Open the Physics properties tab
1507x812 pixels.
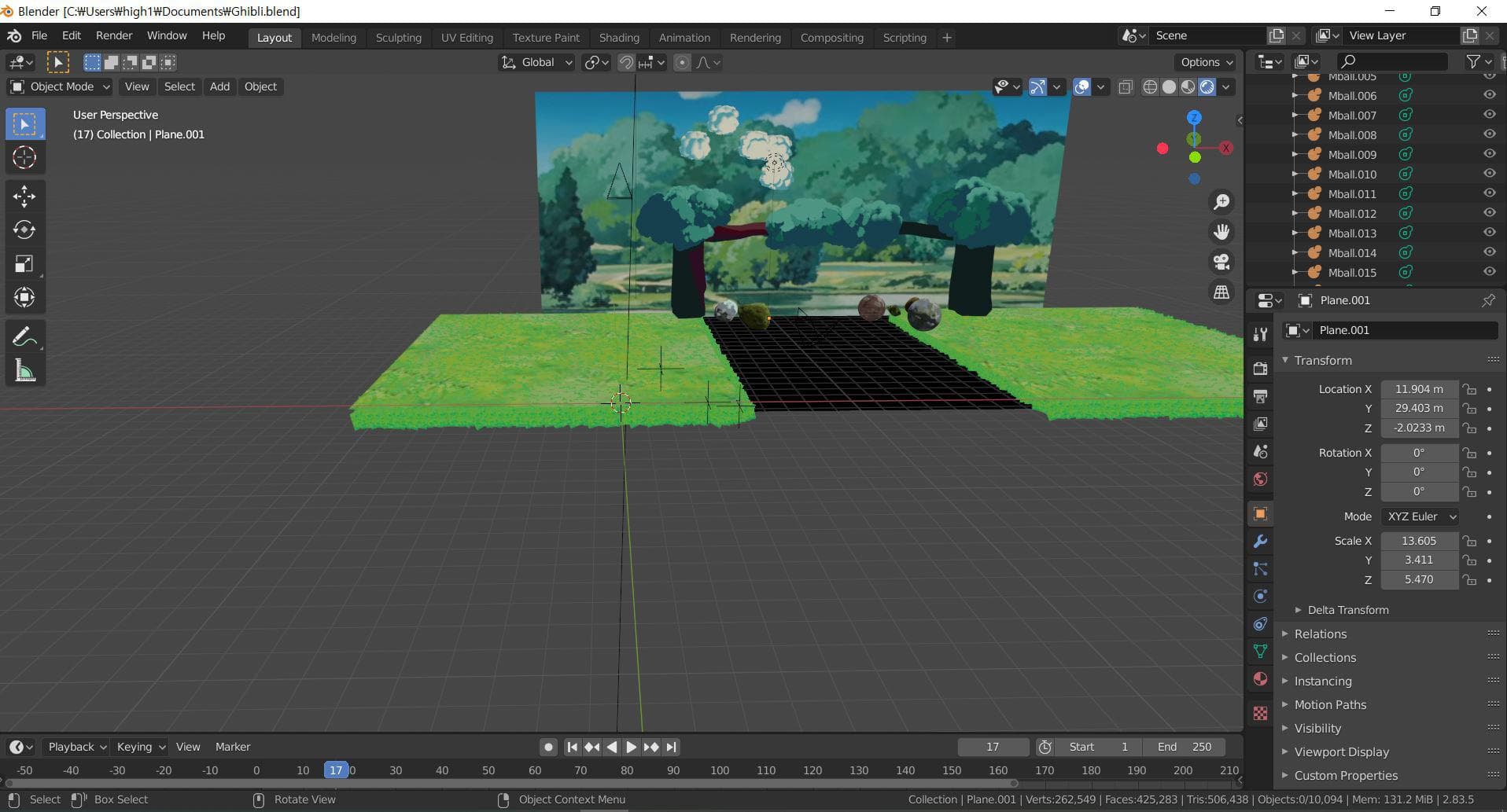pos(1261,596)
